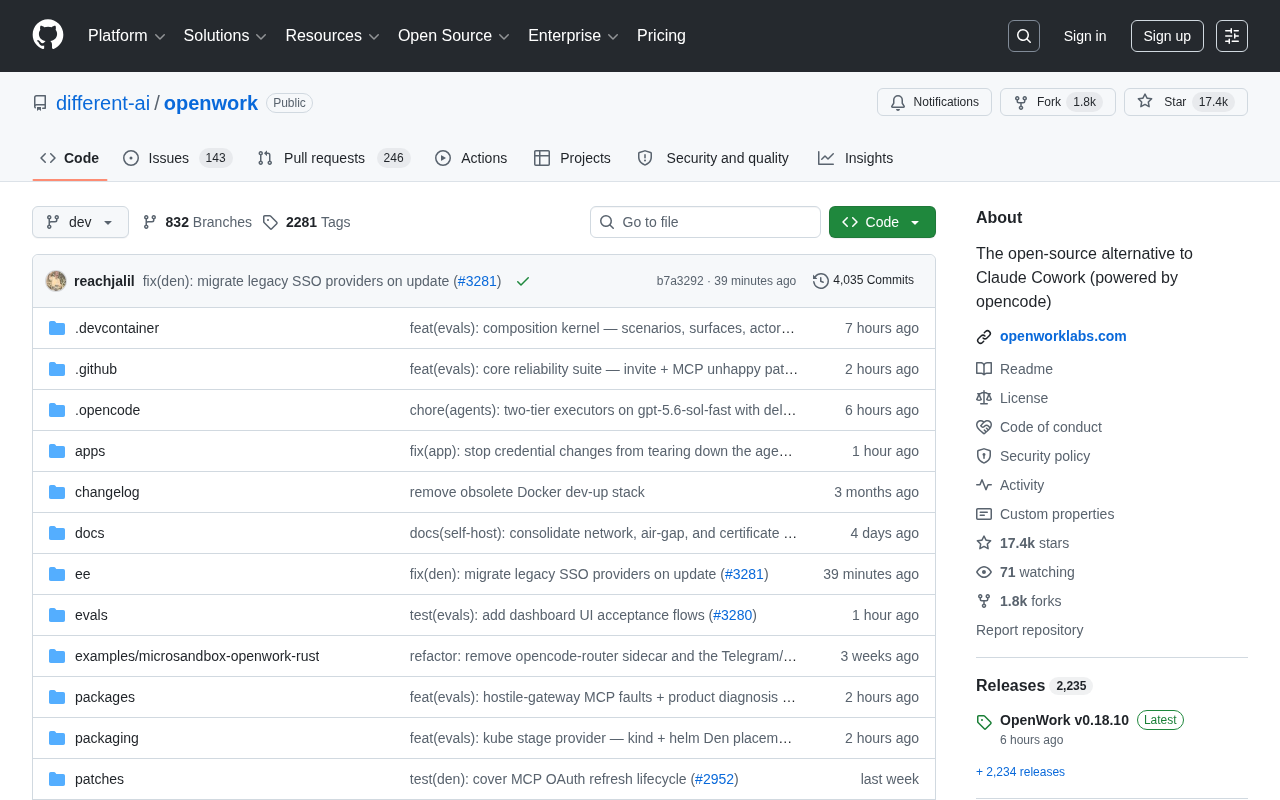This screenshot has width=1280, height=800.
Task: Click the Report repository link
Action: [1030, 630]
